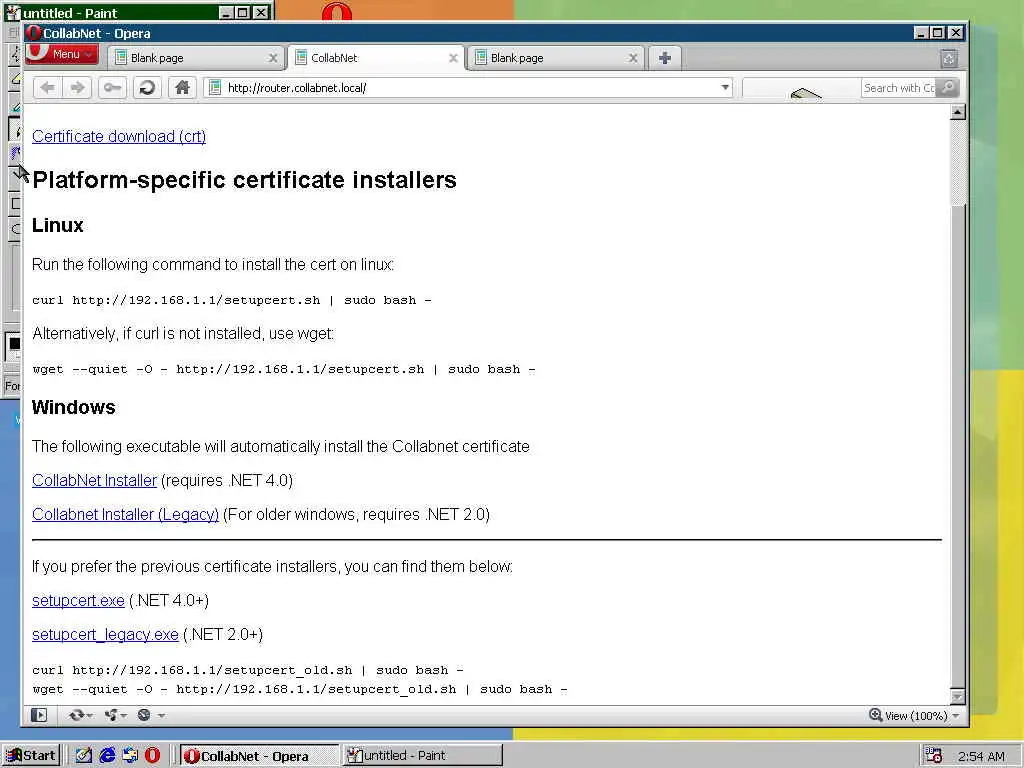The height and width of the screenshot is (768, 1024).
Task: Download the CollabNet Installer link
Action: [95, 481]
